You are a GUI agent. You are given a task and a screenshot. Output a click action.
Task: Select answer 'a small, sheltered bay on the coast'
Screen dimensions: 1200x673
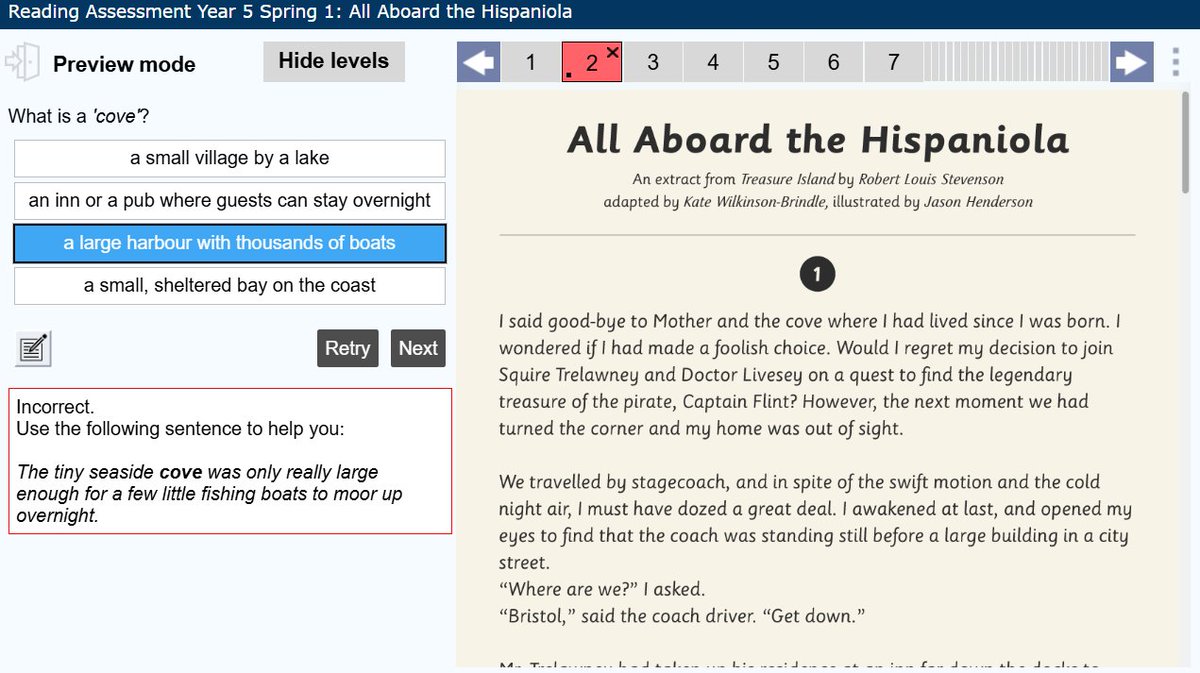[x=229, y=285]
